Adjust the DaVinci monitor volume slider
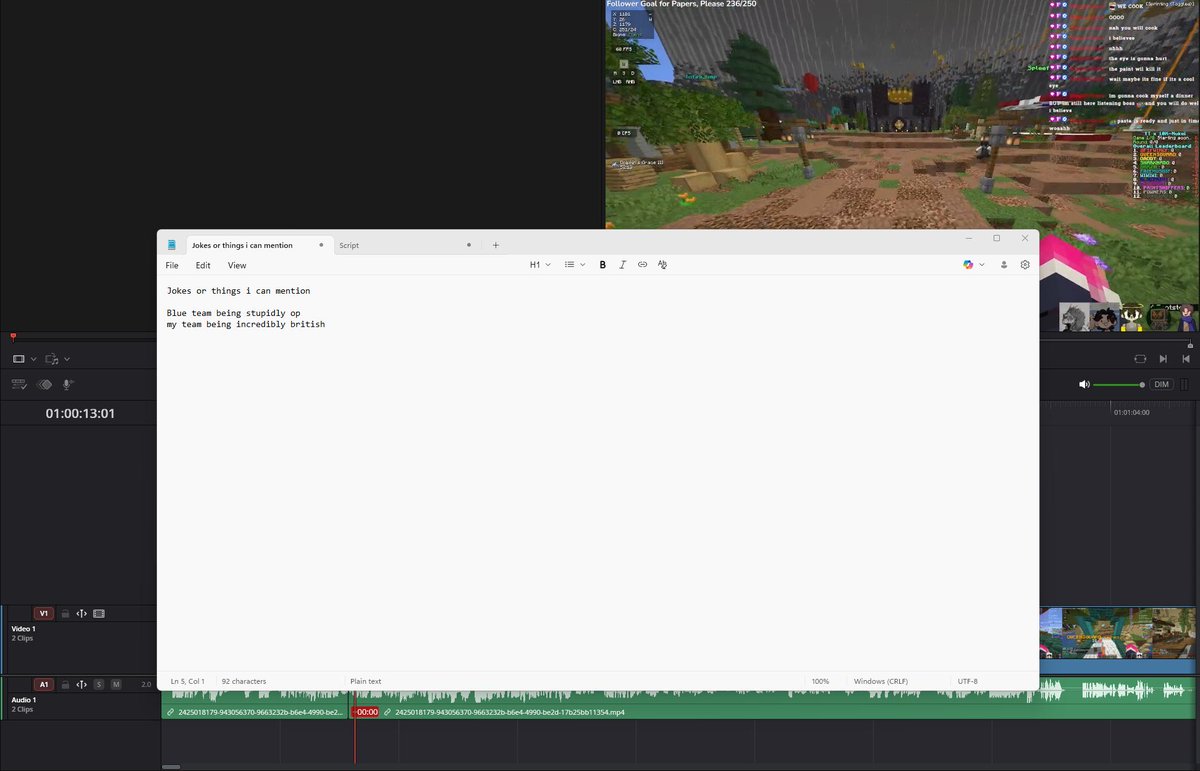This screenshot has width=1200, height=771. 1119,384
